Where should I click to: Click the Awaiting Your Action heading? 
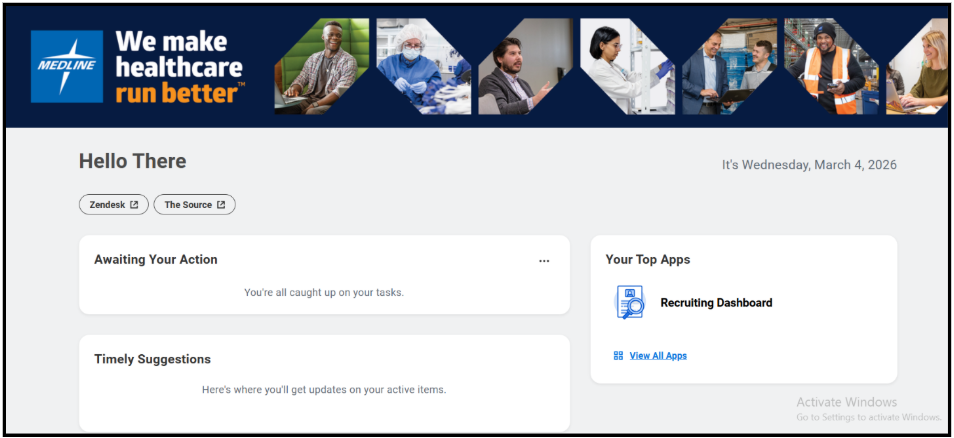click(156, 260)
